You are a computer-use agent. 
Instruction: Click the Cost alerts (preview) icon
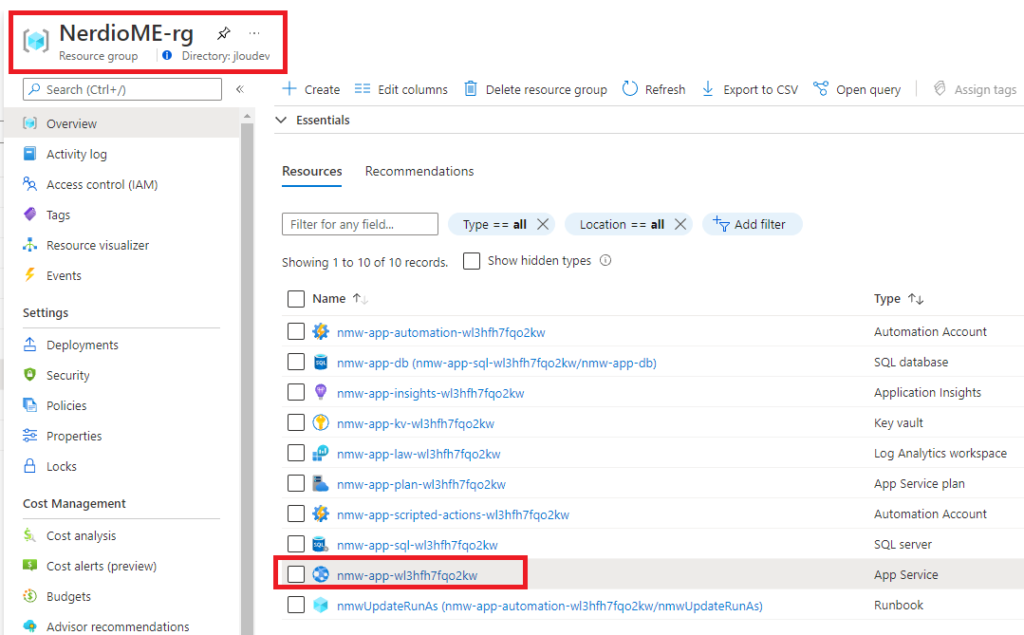pos(30,565)
